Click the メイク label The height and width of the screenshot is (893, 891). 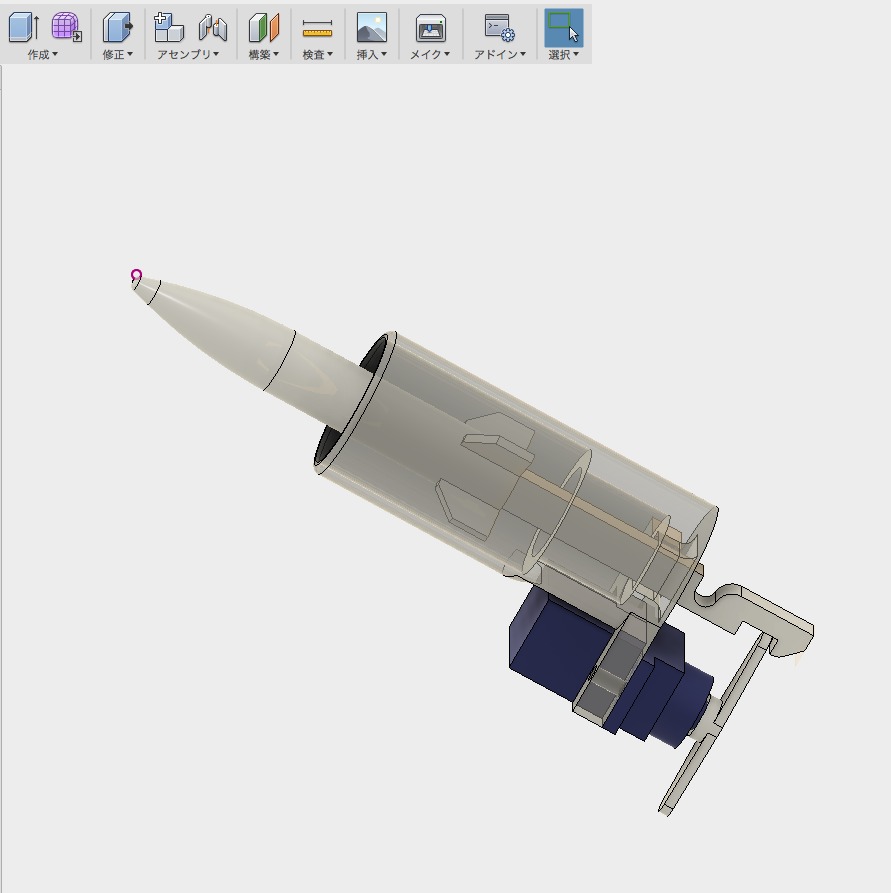point(430,54)
